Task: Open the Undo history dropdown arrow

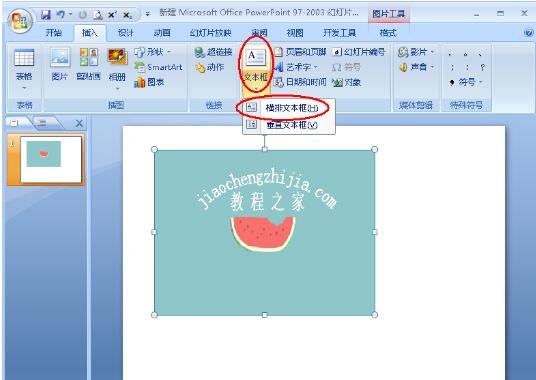Action: (x=70, y=14)
